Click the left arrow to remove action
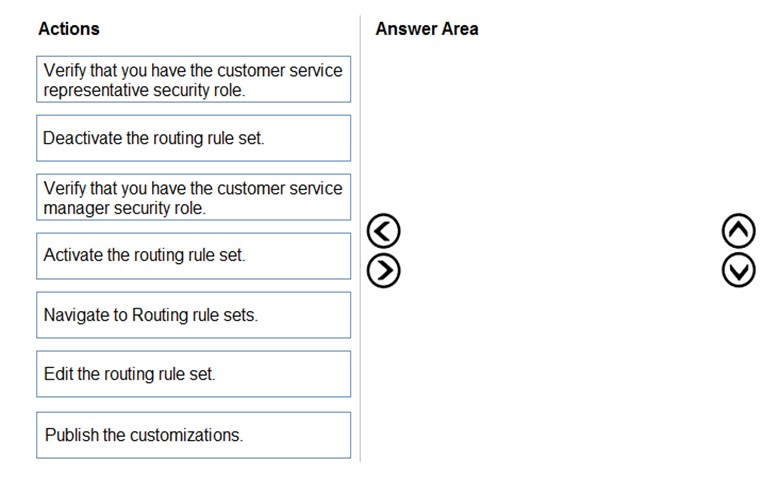Image resolution: width=763 pixels, height=487 pixels. click(384, 232)
